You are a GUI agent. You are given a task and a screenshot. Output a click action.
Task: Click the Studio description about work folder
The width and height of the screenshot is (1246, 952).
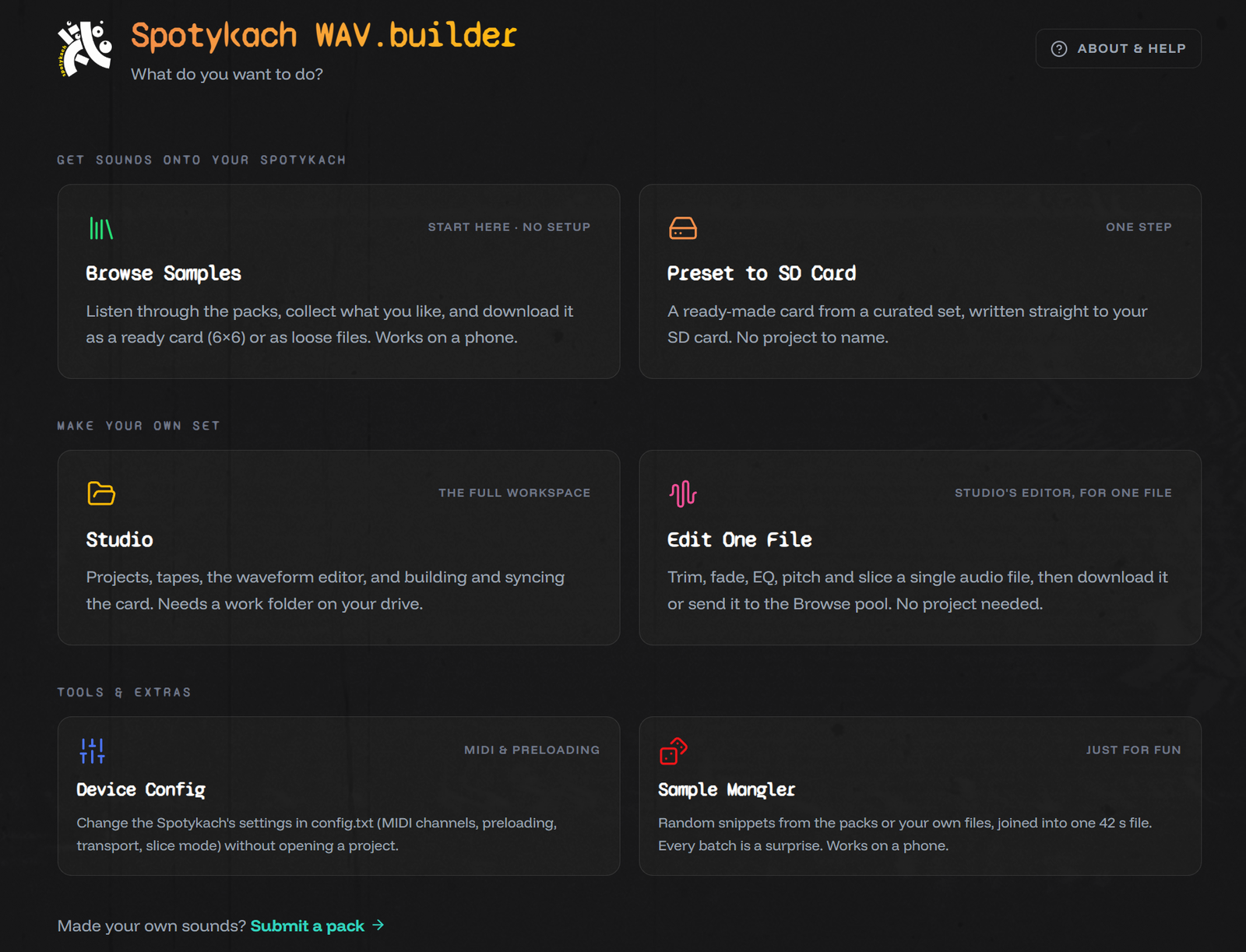click(x=326, y=590)
